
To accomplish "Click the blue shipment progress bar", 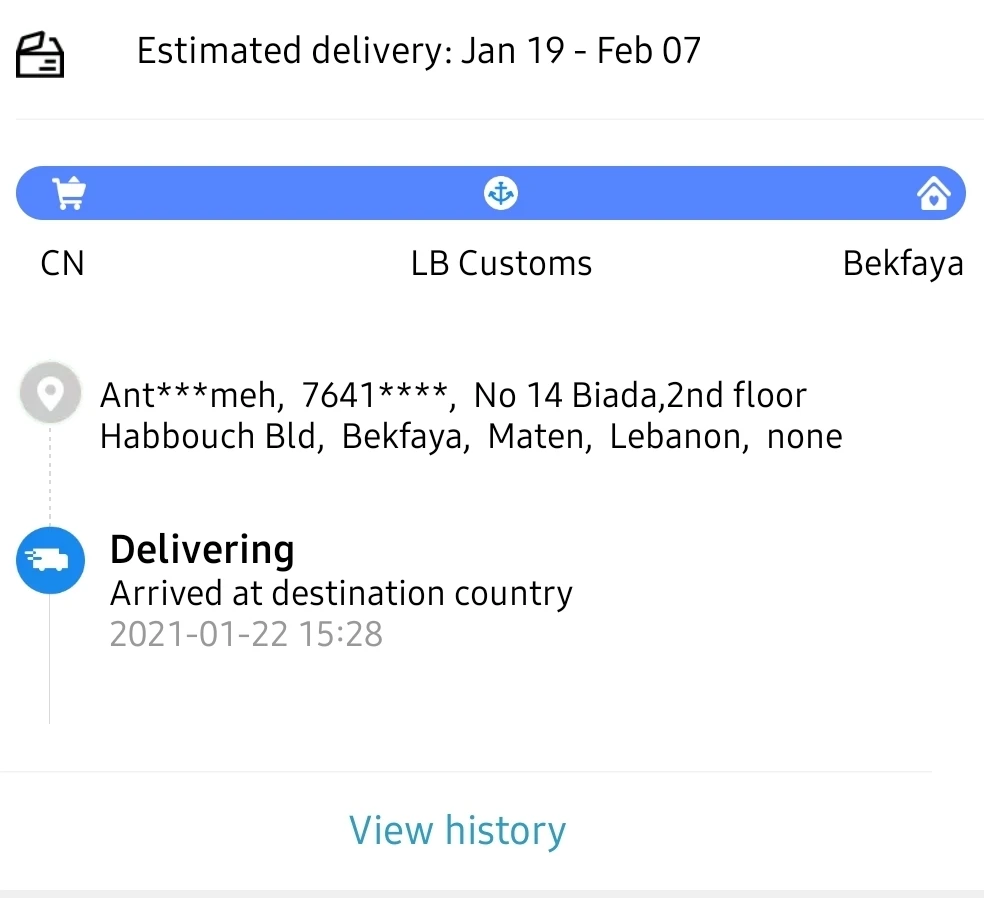I will [280, 193].
